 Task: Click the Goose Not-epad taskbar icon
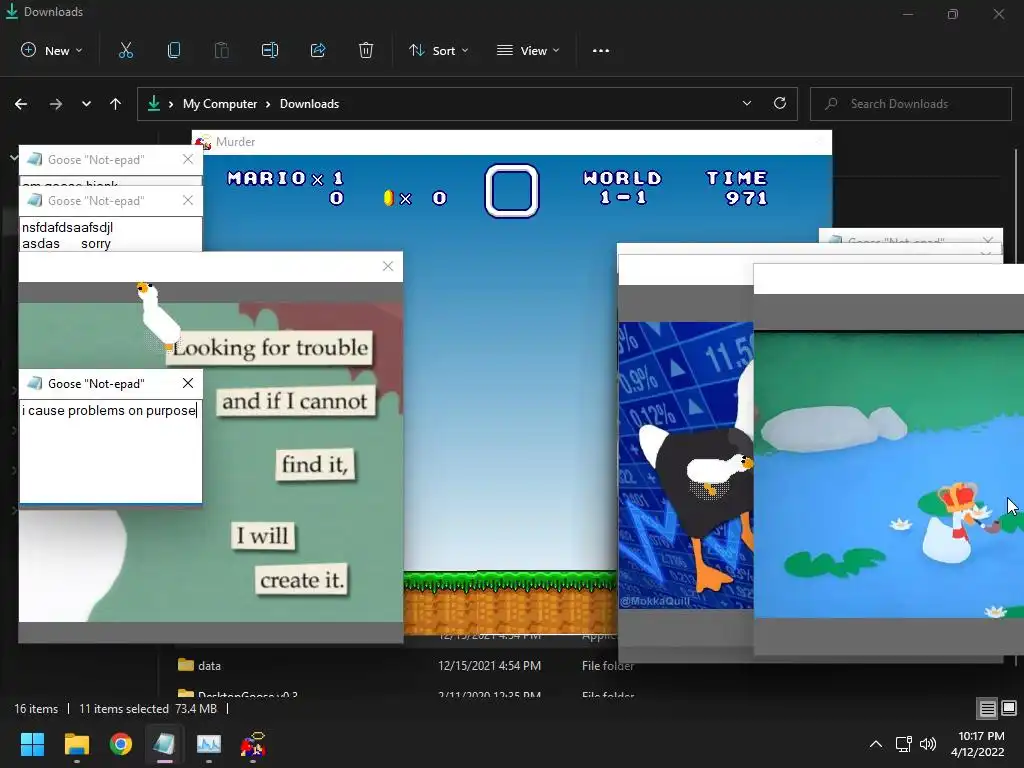point(164,744)
